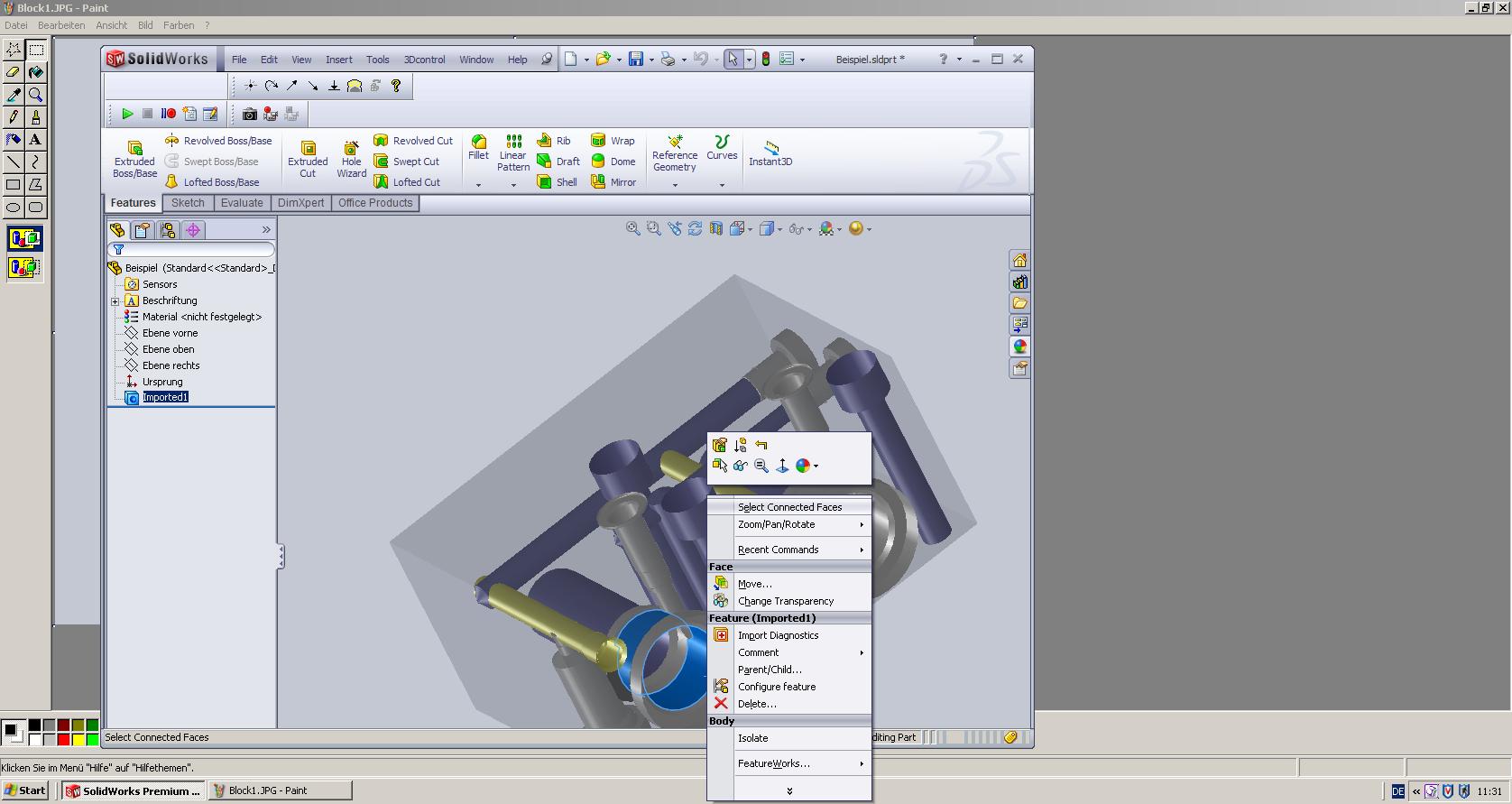Expand the context menu with bottom chevron
Viewport: 1512px width, 804px height.
click(x=789, y=791)
